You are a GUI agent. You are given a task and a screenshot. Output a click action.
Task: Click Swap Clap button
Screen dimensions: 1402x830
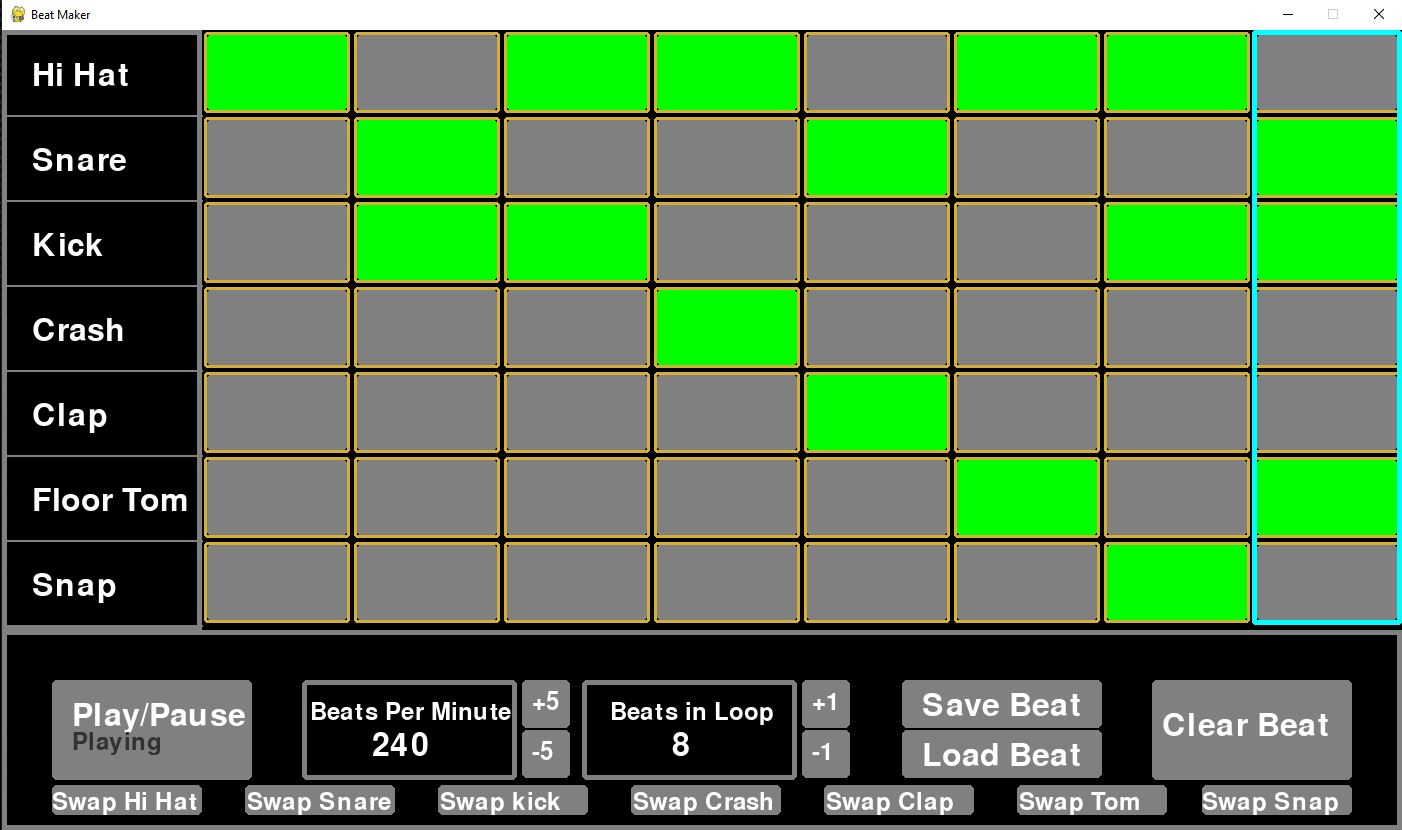pyautogui.click(x=899, y=800)
